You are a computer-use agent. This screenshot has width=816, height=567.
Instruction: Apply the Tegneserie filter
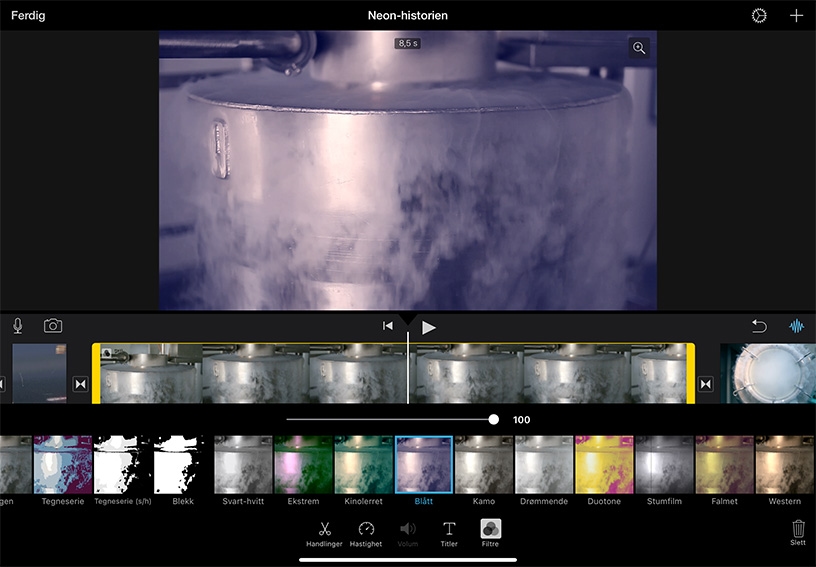[63, 465]
